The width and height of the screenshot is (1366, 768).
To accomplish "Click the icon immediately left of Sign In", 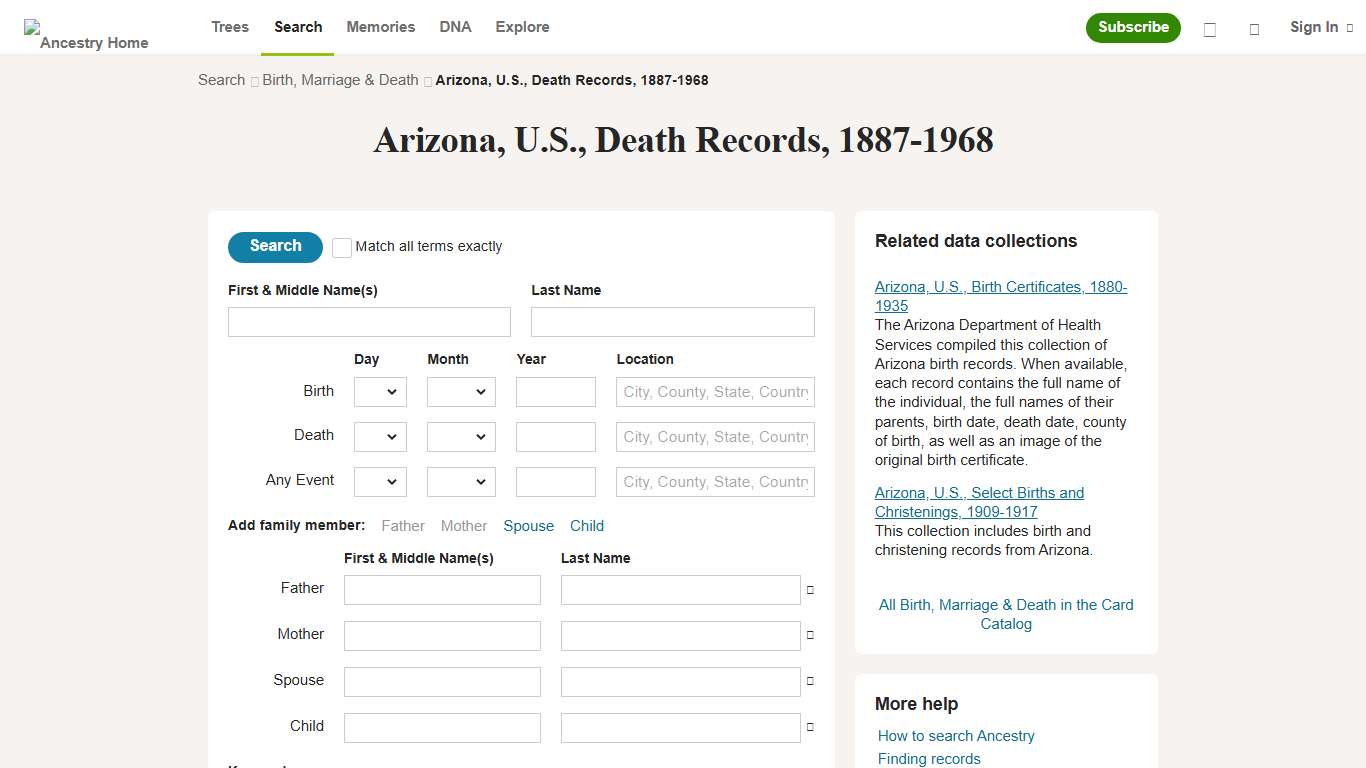I will pos(1254,30).
